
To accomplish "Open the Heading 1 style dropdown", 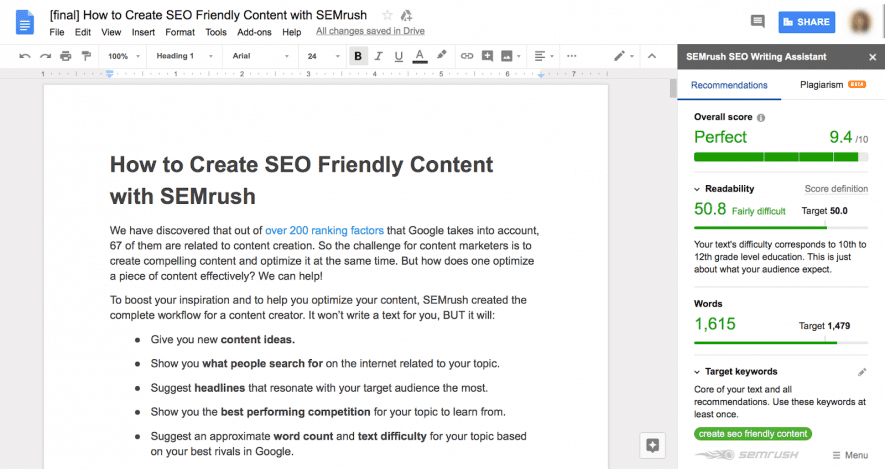I will pos(182,56).
